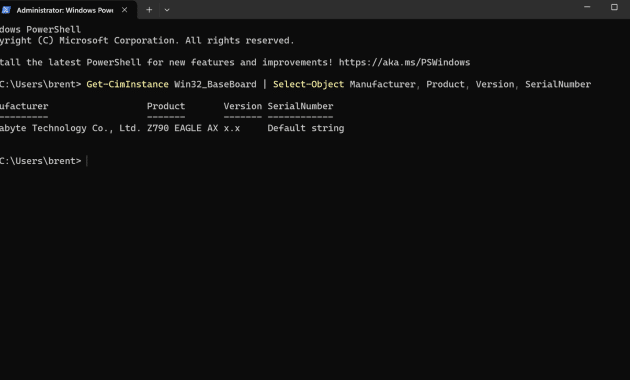Maximize the terminal window
Viewport: 630px width, 380px height.
(614, 7)
